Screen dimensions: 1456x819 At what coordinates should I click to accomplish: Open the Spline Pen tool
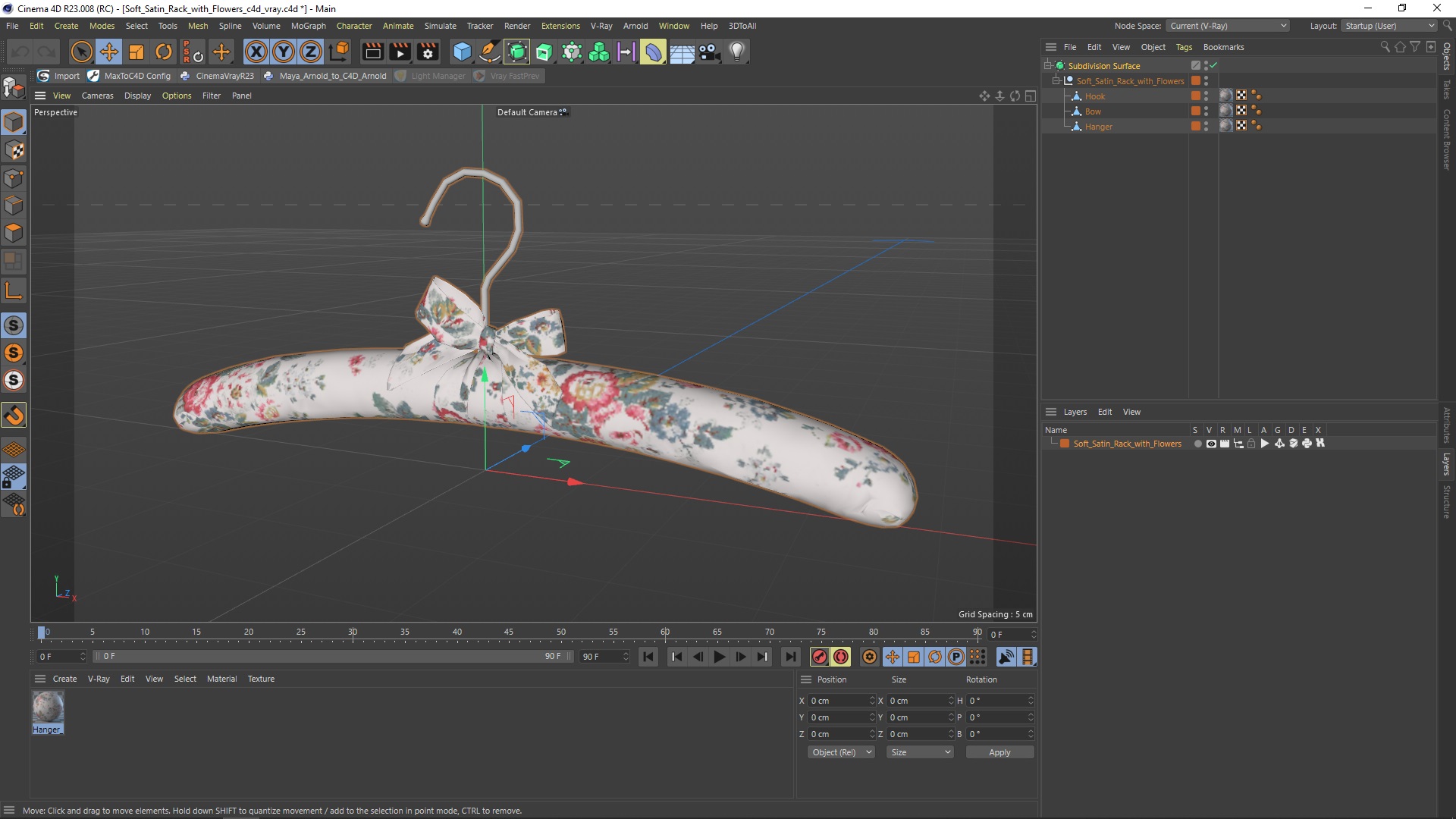(490, 52)
